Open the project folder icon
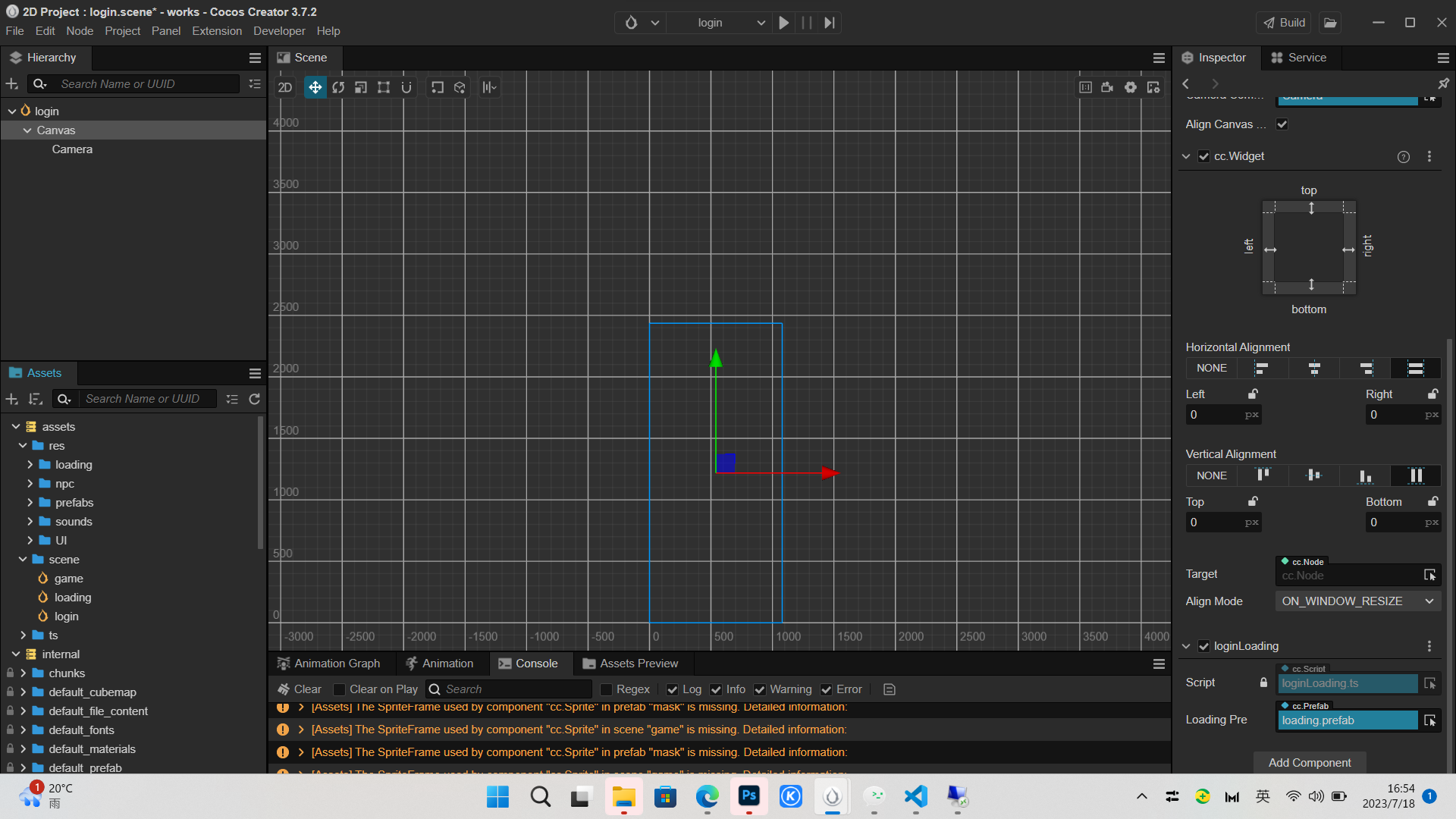Viewport: 1456px width, 819px height. pyautogui.click(x=1330, y=23)
